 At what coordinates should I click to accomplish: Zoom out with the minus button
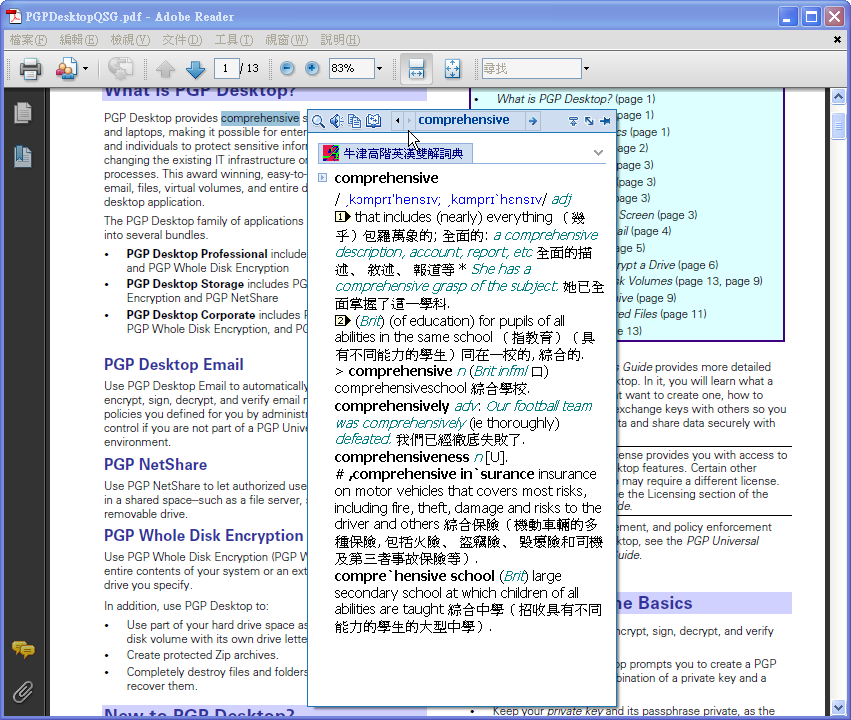coord(287,68)
